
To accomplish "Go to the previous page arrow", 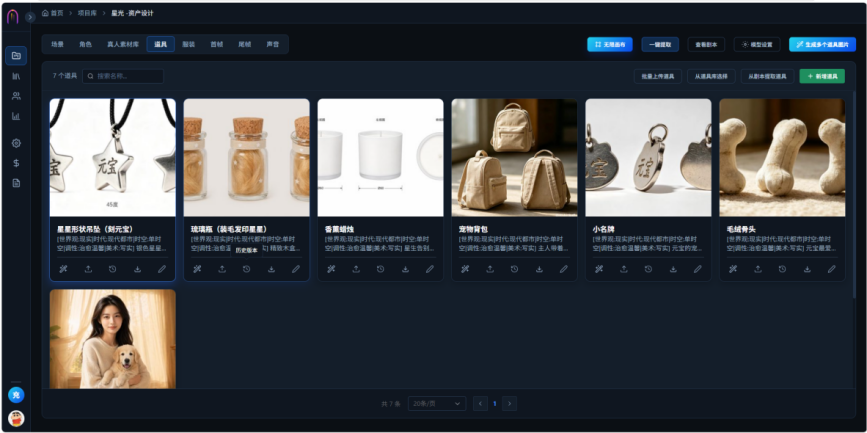I will coord(480,404).
